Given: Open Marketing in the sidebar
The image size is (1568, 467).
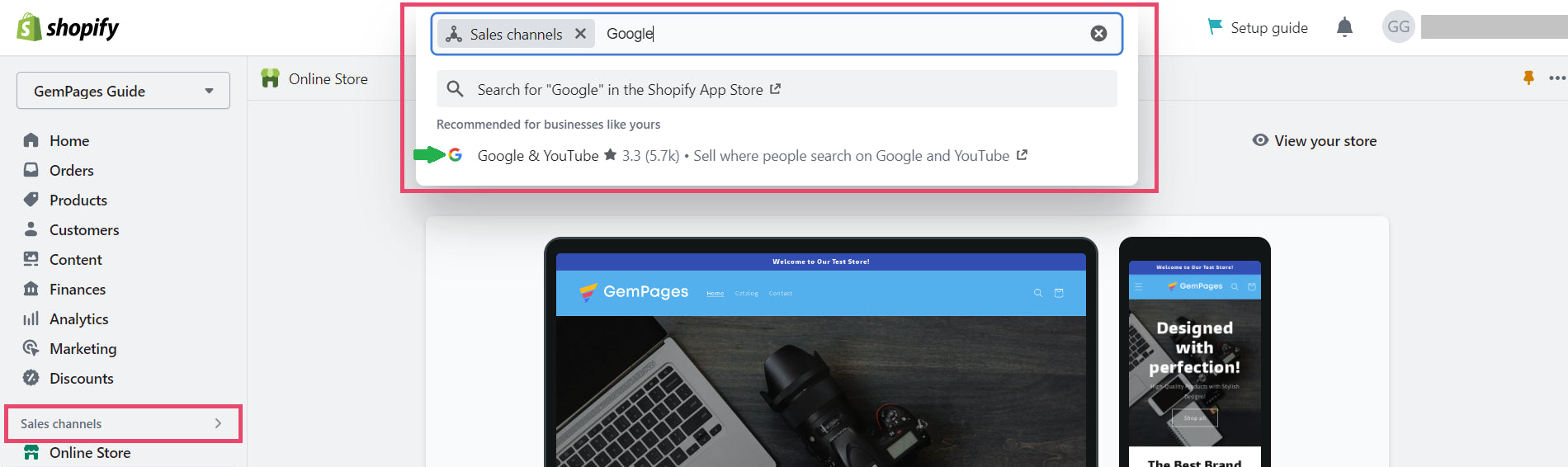Looking at the screenshot, I should click(83, 349).
